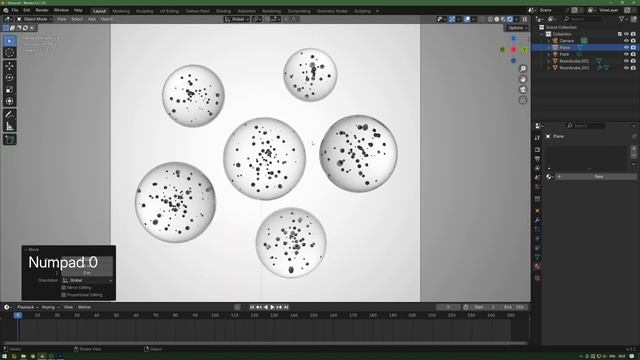Open the timeline Playback menu
Viewport: 640px width, 360px height.
pyautogui.click(x=27, y=307)
